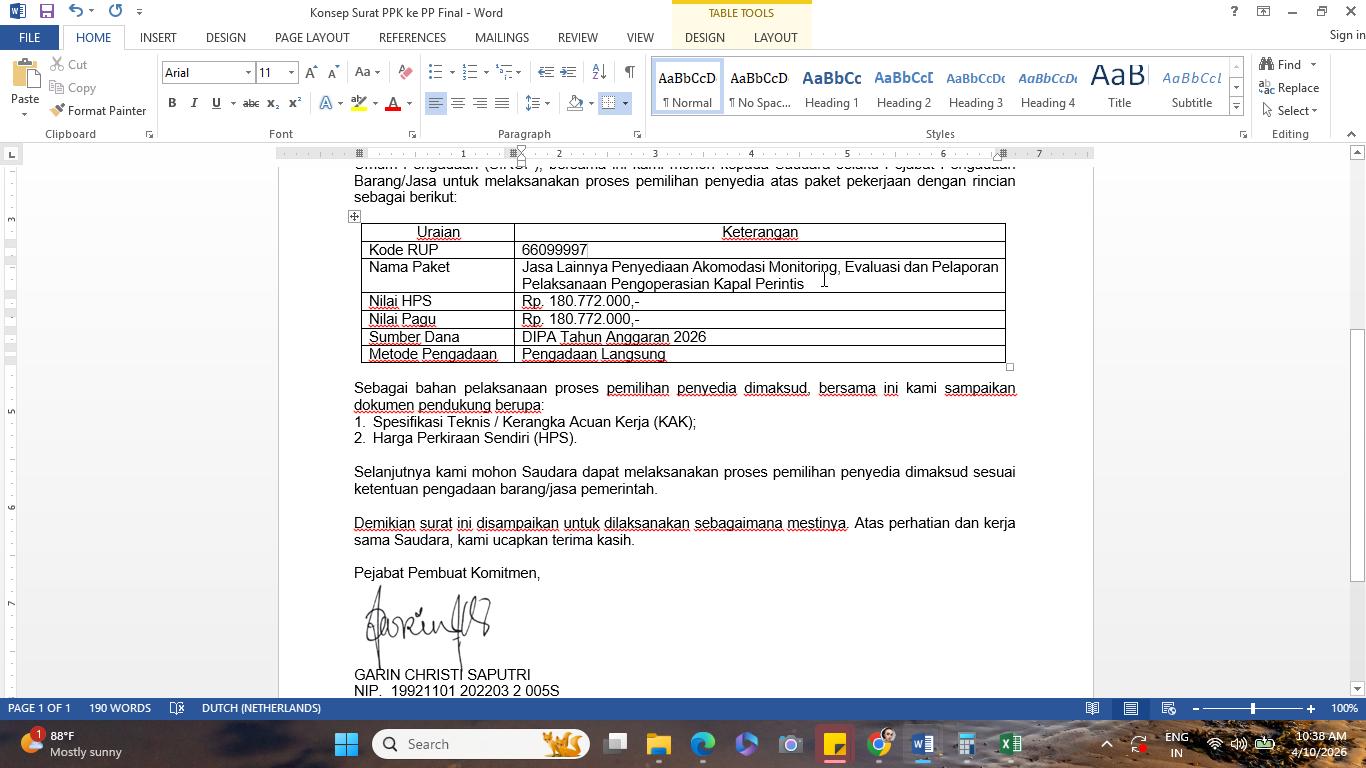
Task: Open the bullets list dropdown
Action: click(x=452, y=73)
